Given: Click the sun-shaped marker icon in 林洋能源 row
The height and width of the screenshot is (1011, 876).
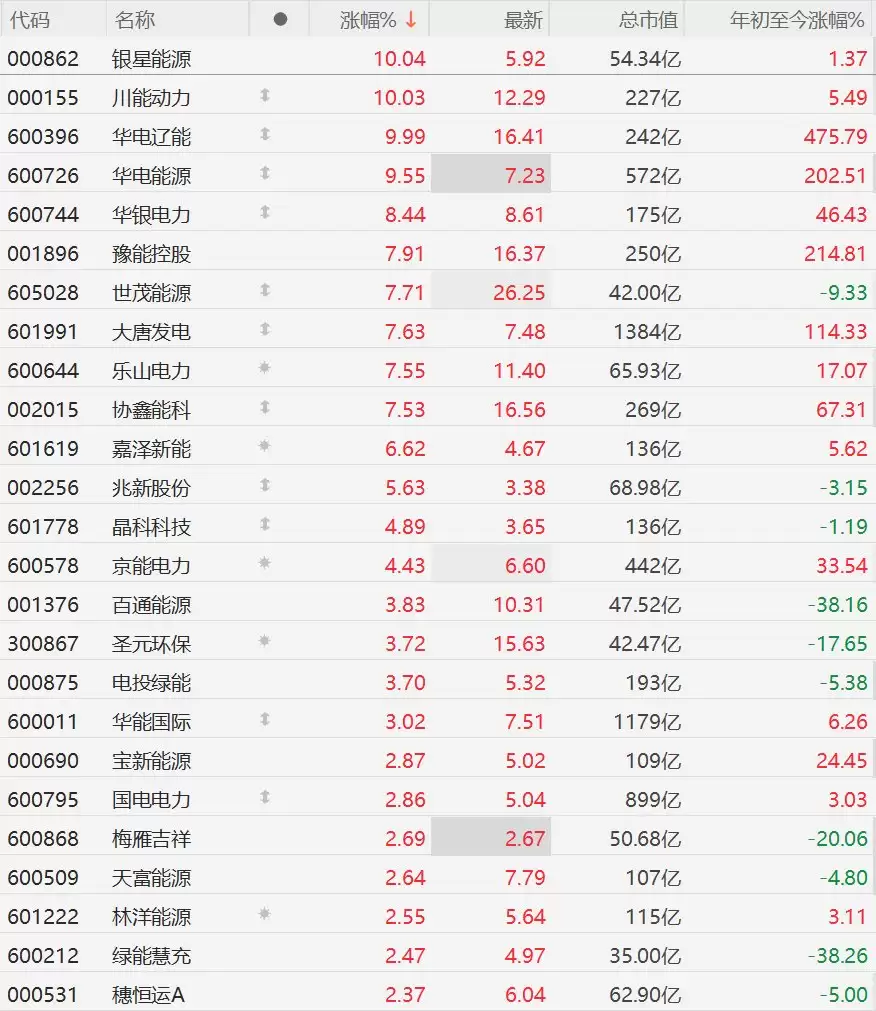Looking at the screenshot, I should pyautogui.click(x=264, y=914).
